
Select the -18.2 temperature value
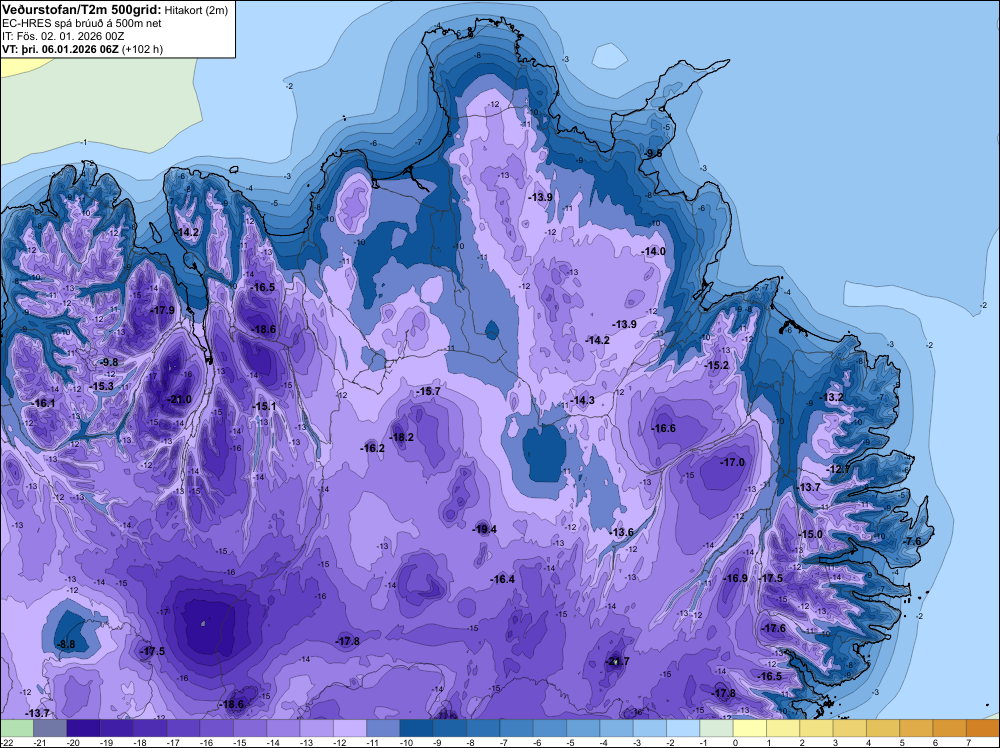click(x=402, y=437)
